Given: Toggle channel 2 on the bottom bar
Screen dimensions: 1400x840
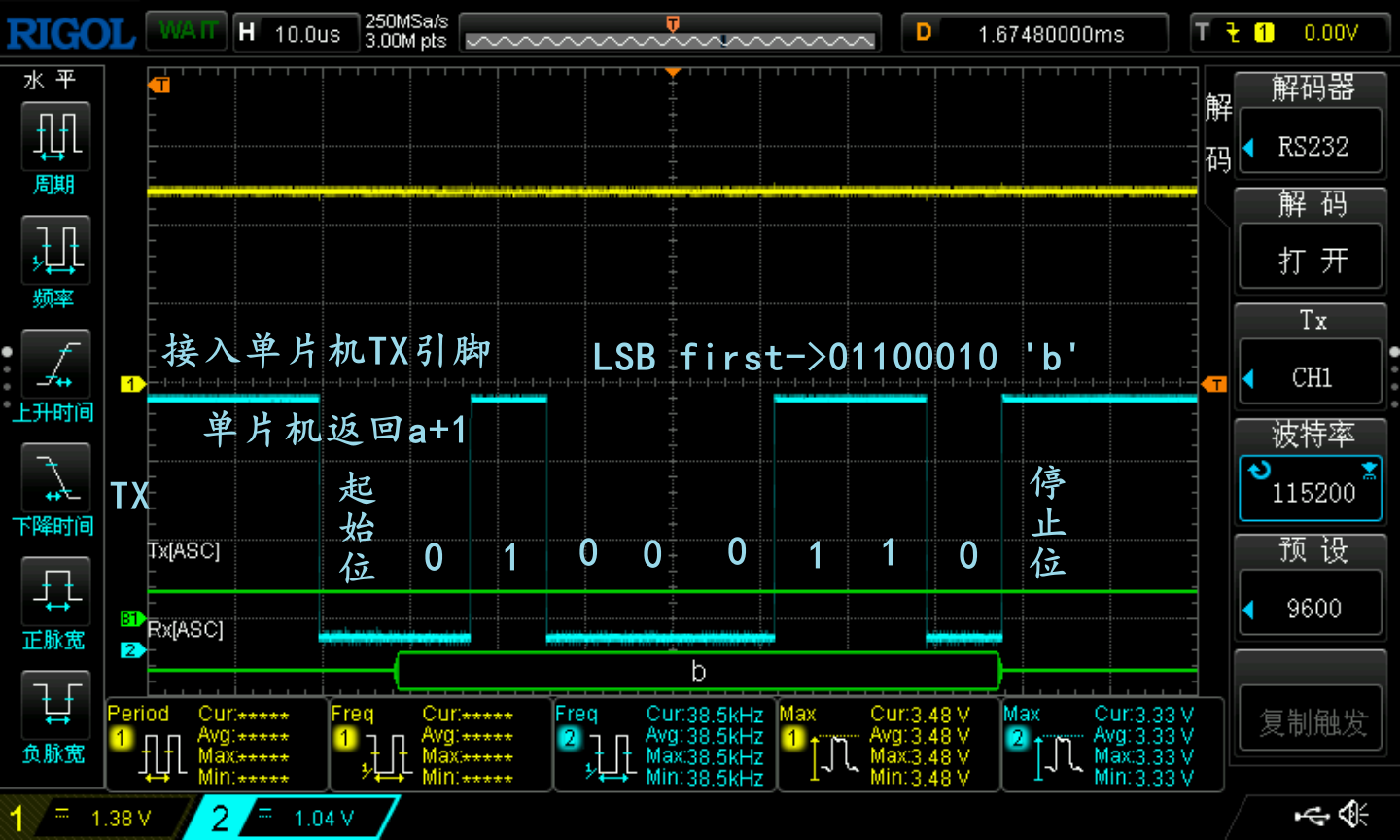Looking at the screenshot, I should (295, 818).
